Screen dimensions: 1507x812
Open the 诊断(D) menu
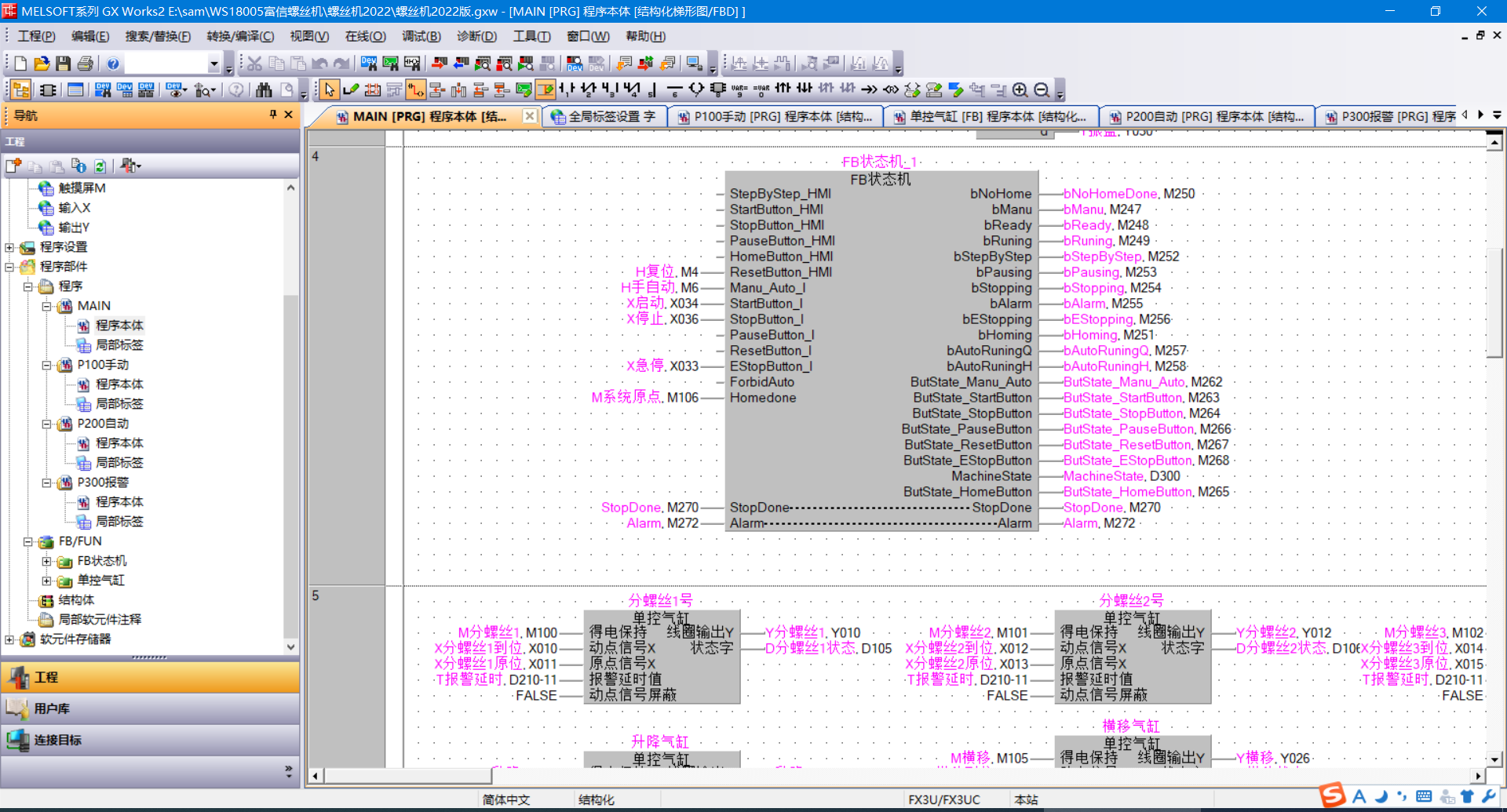(477, 36)
